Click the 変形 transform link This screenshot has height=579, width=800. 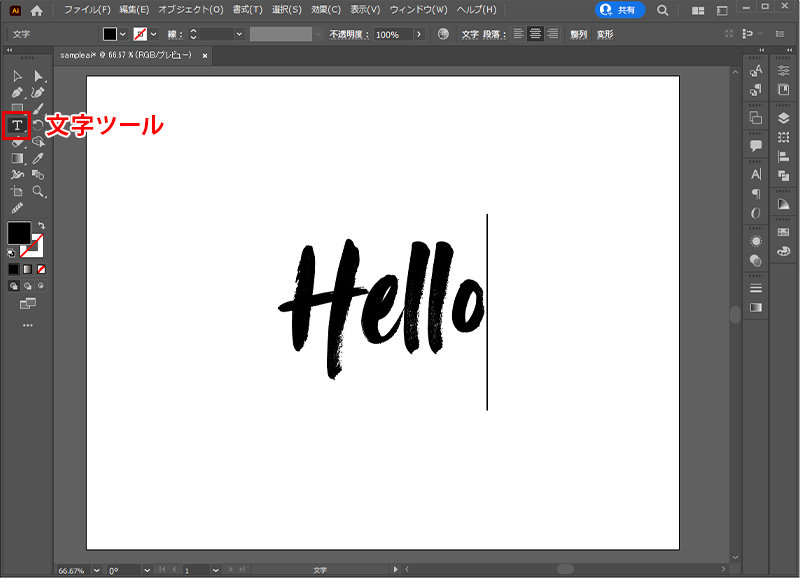tap(605, 34)
